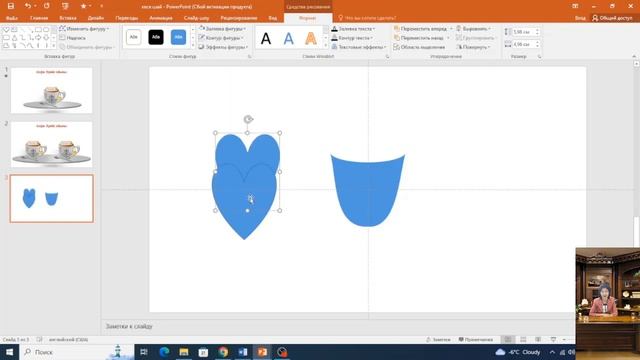Screen dimensions: 640x360
Task: Redo the action in Quick Access Toolbar
Action: click(x=46, y=6)
